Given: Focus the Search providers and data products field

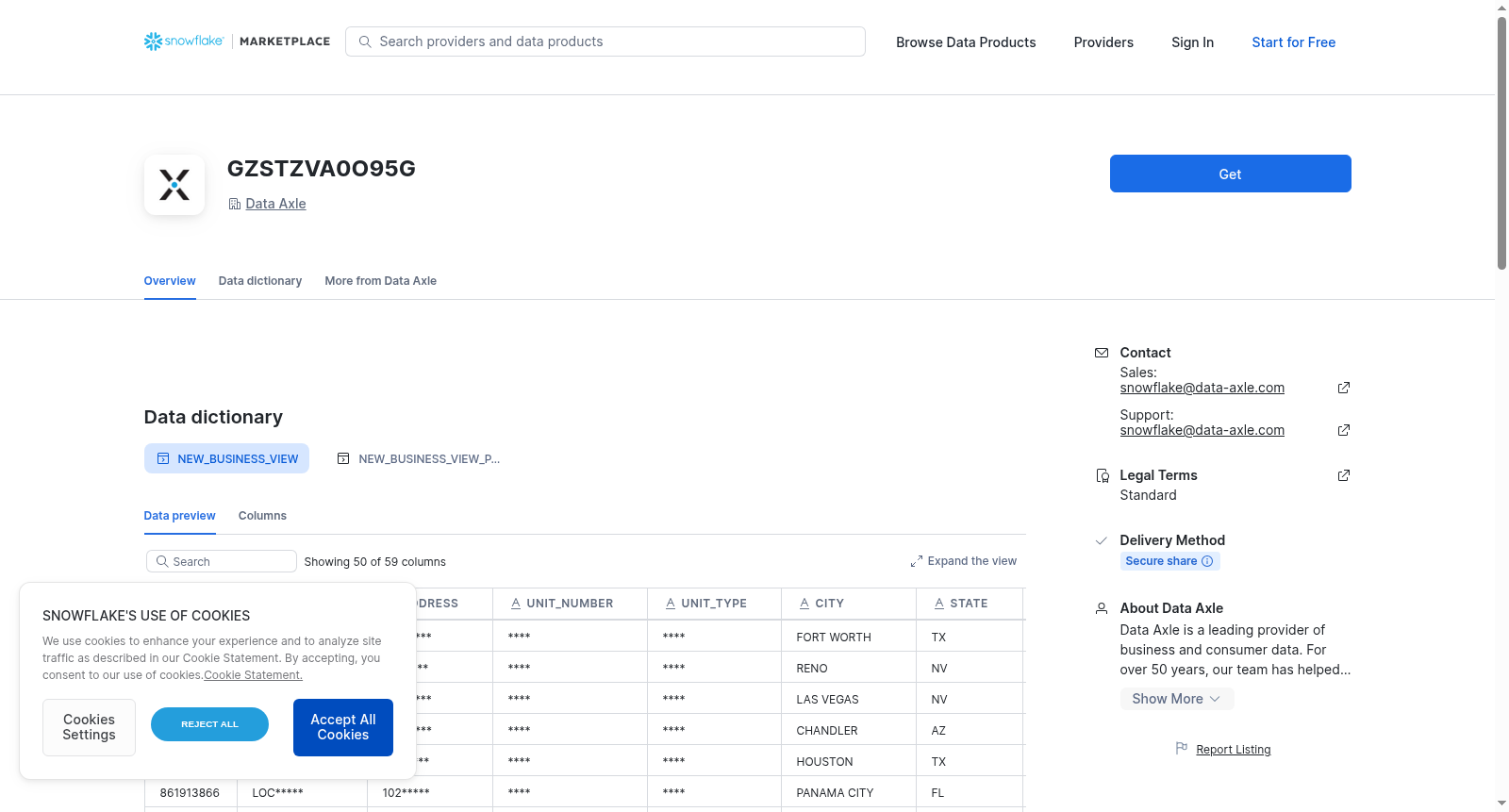Looking at the screenshot, I should [x=605, y=41].
